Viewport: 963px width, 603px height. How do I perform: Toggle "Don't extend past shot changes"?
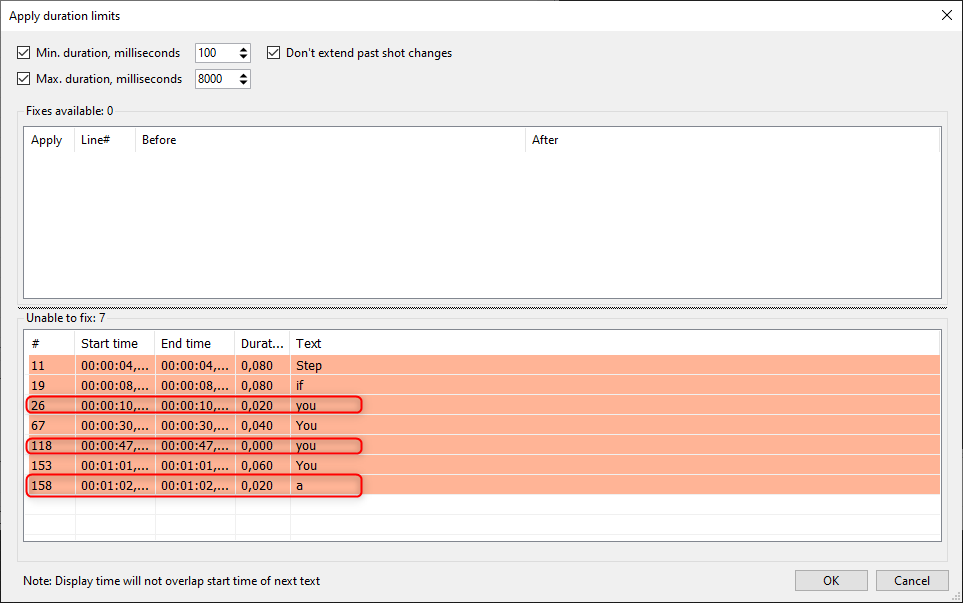point(274,52)
